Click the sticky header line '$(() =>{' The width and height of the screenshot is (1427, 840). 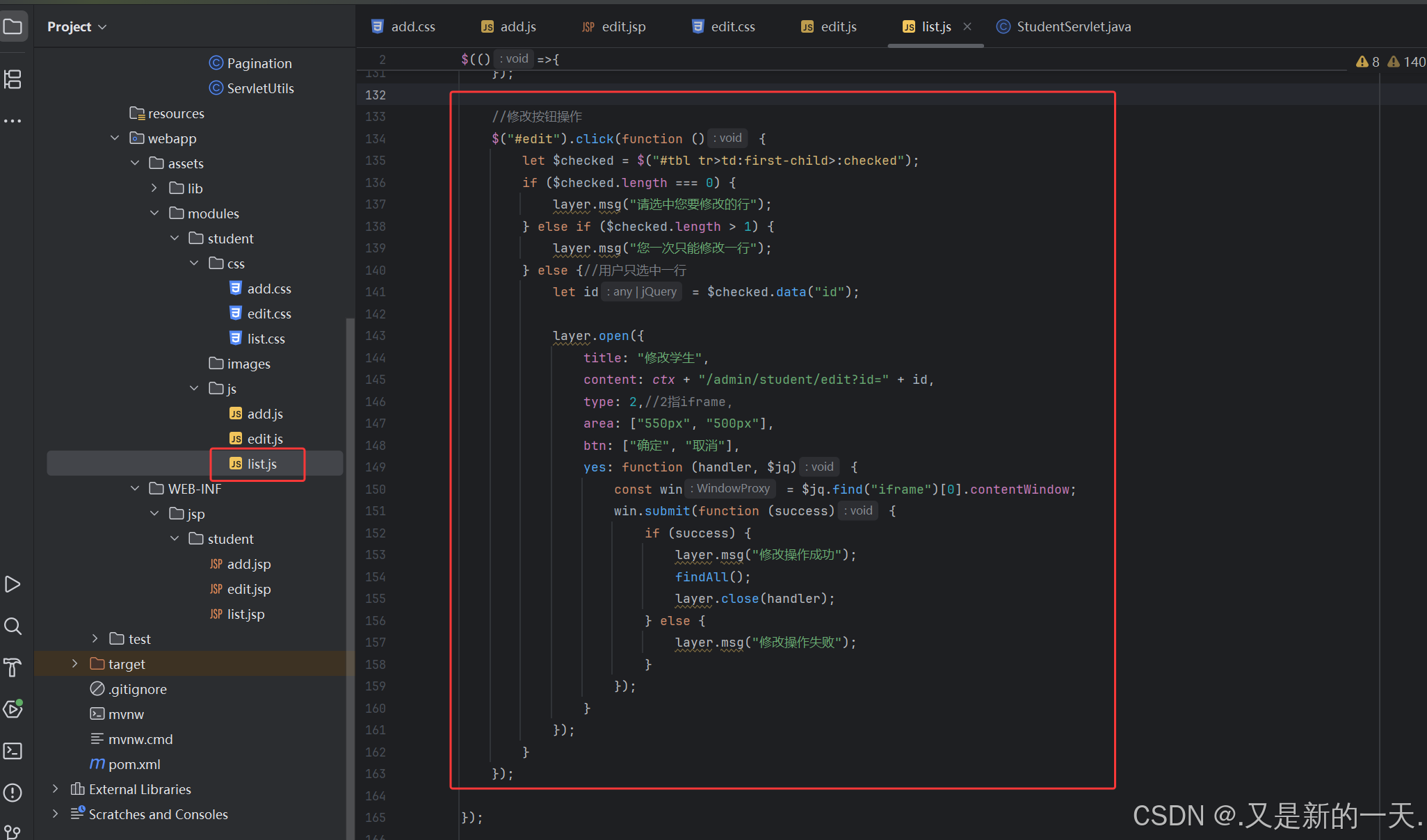tap(510, 59)
